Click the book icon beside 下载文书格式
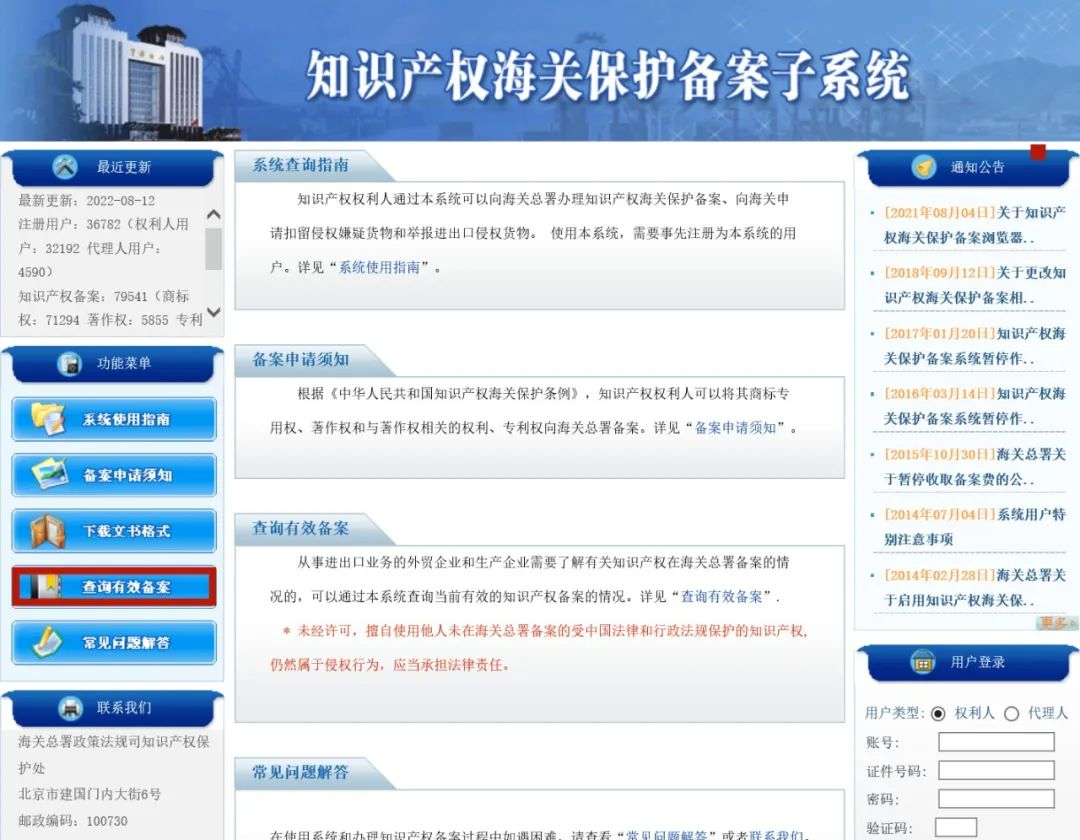Image resolution: width=1080 pixels, height=840 pixels. (47, 530)
